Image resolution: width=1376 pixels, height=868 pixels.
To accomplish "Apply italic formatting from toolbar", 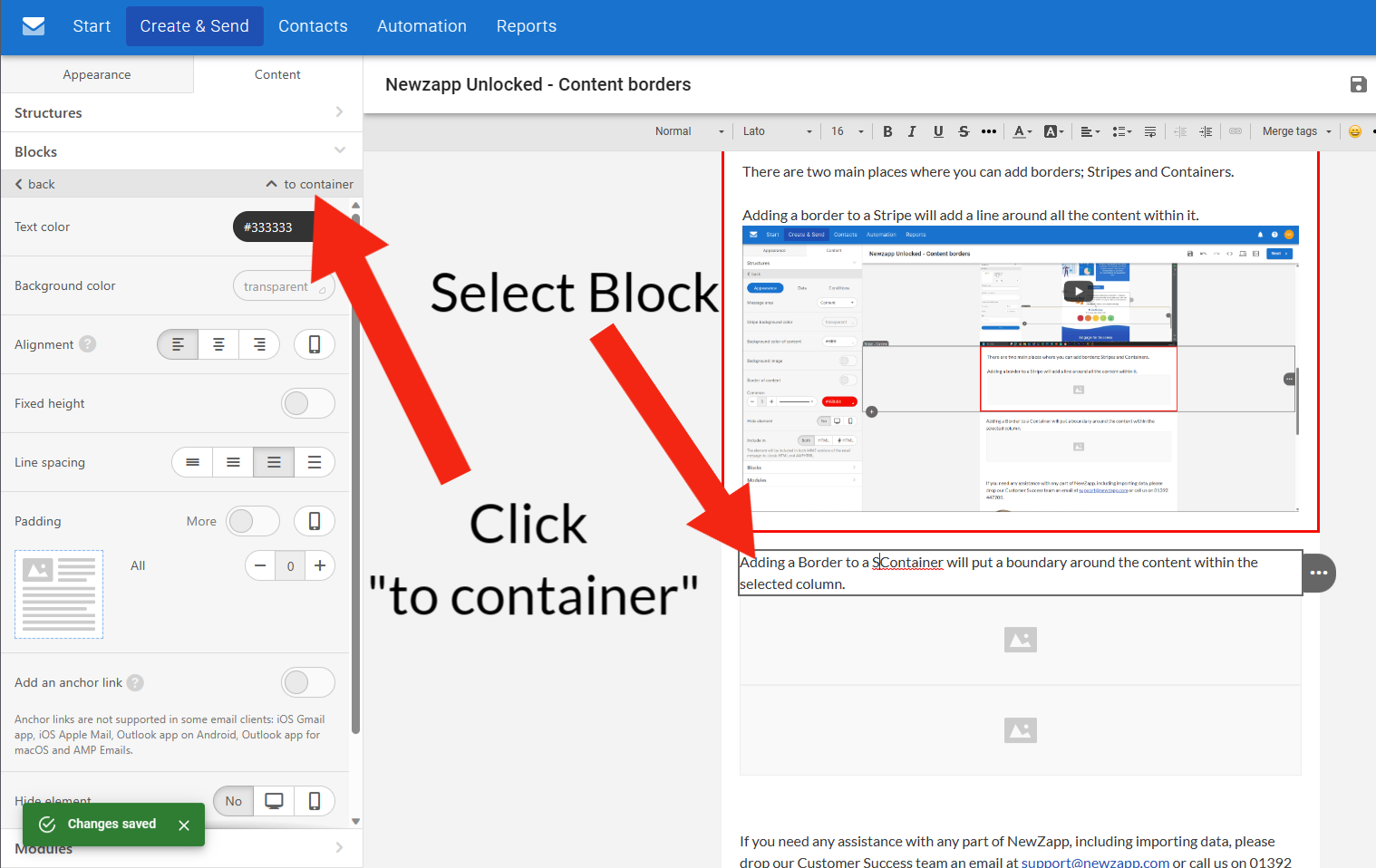I will point(912,131).
